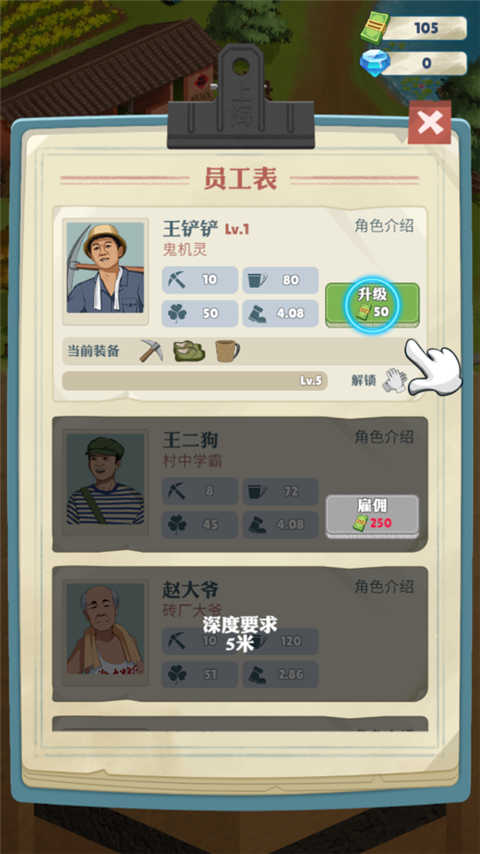Close the 员工表 panel with red X
Viewport: 480px width, 854px height.
[x=429, y=123]
